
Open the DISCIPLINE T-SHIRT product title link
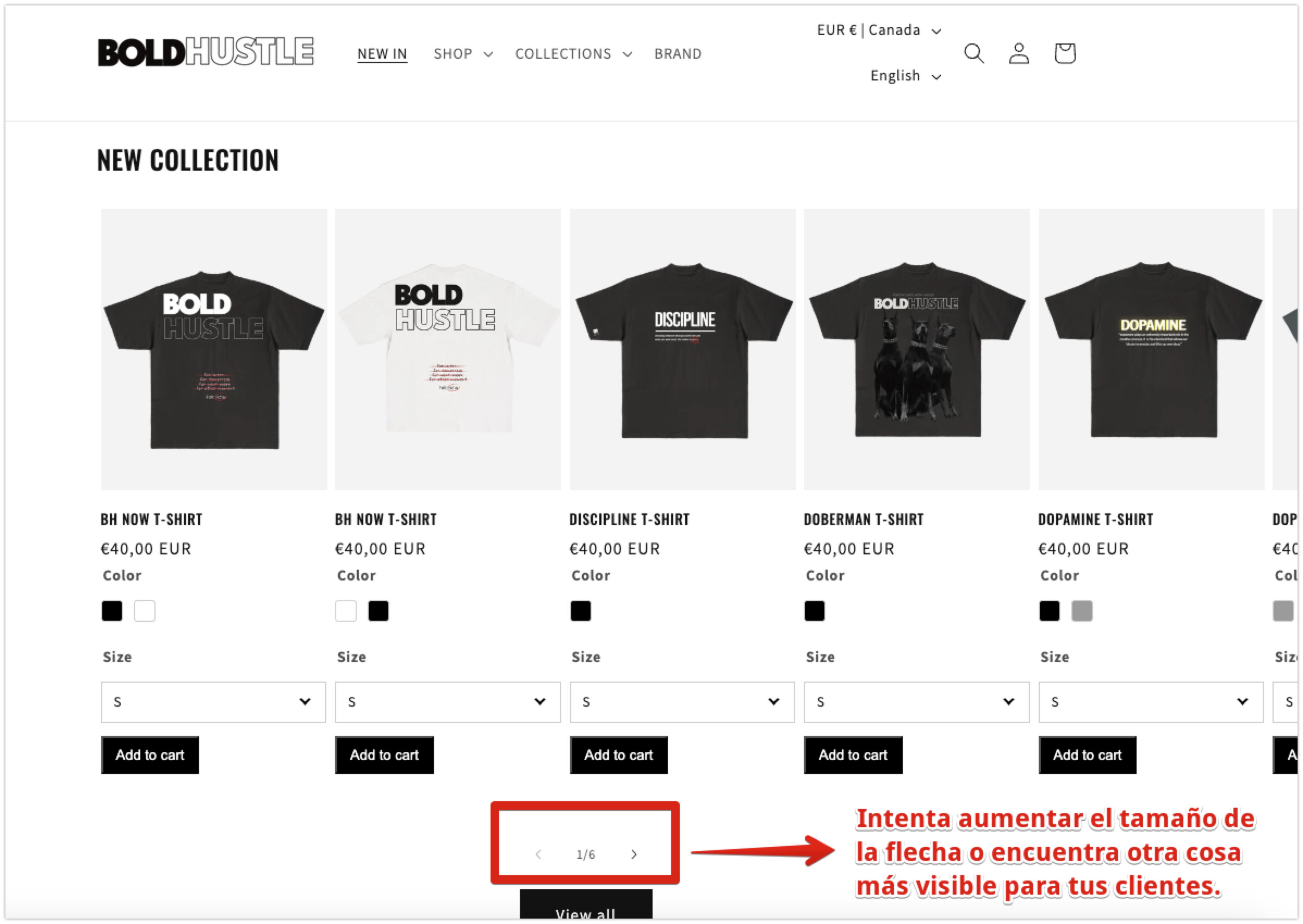point(629,520)
